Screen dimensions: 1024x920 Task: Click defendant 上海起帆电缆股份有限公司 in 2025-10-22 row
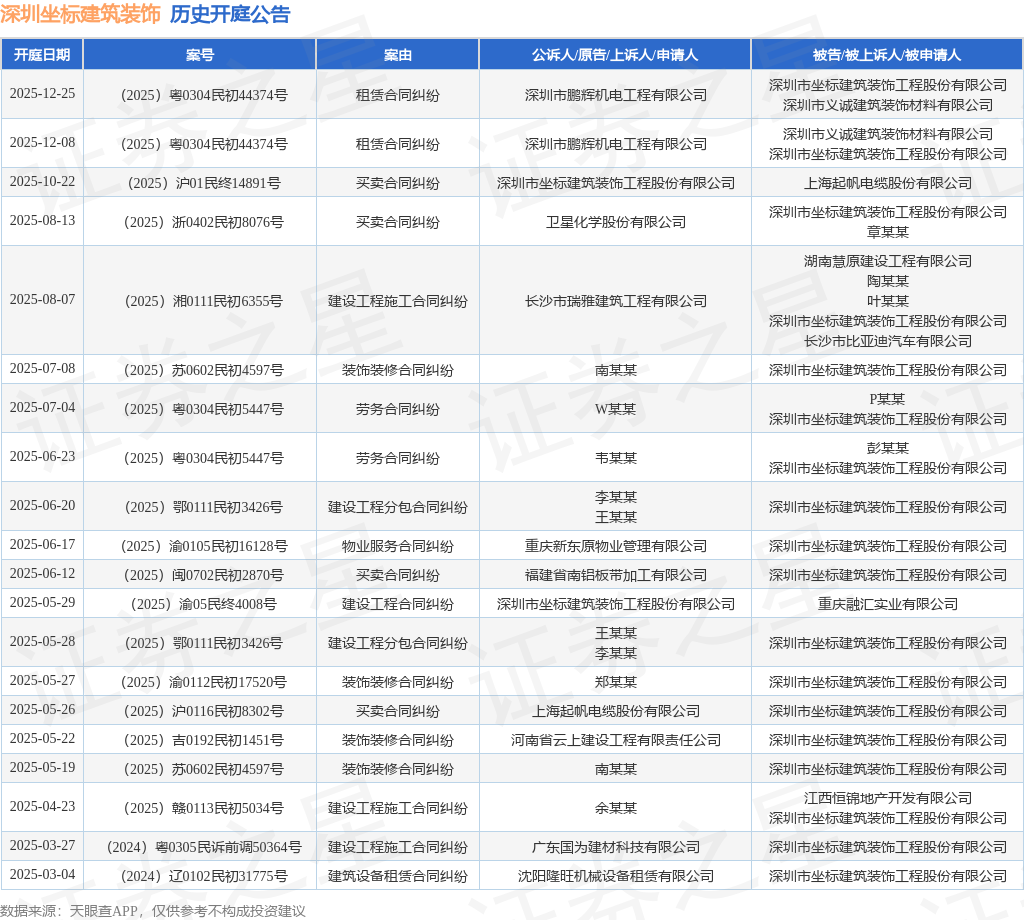888,183
